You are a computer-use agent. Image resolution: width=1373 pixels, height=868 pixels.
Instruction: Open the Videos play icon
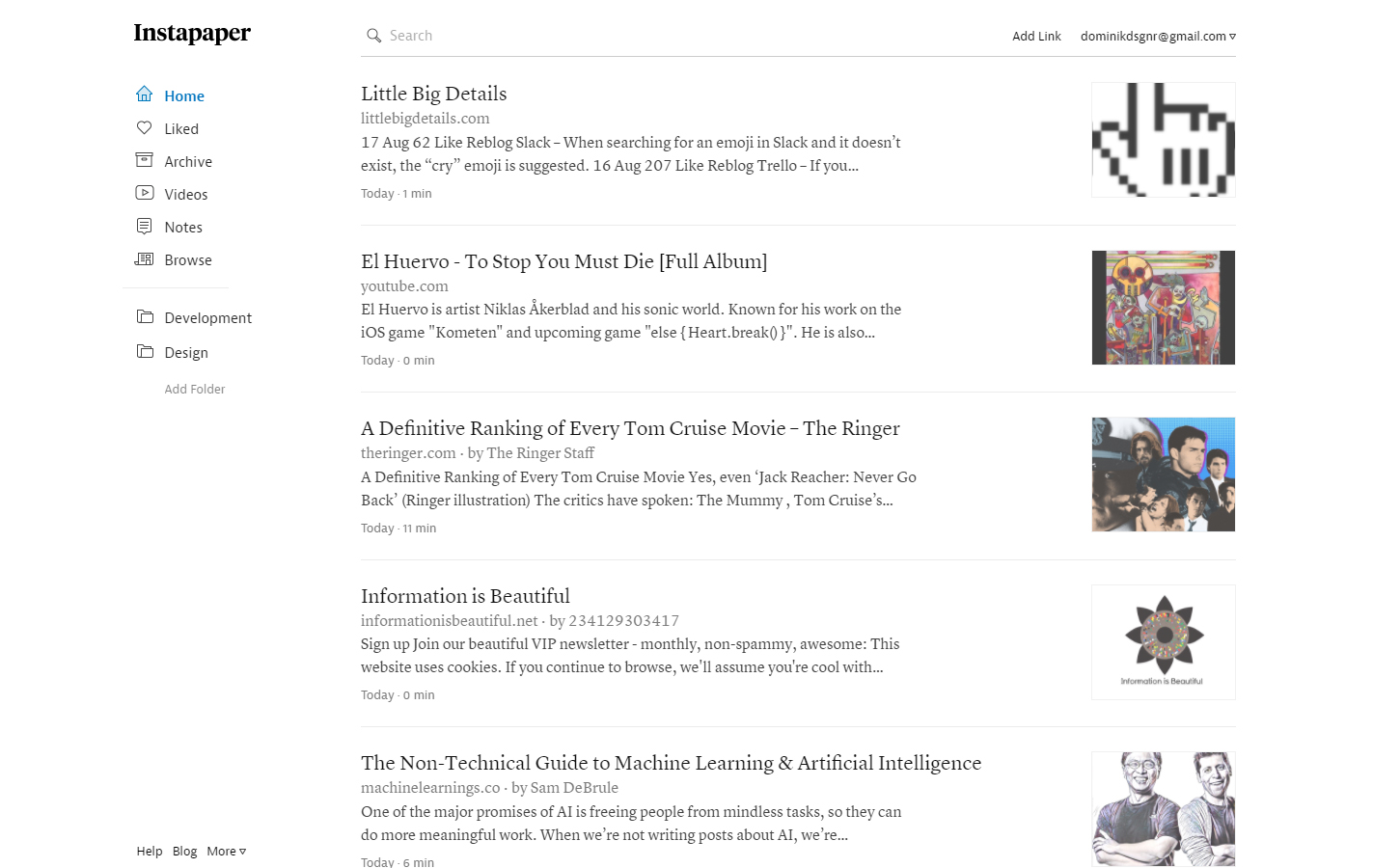point(144,193)
